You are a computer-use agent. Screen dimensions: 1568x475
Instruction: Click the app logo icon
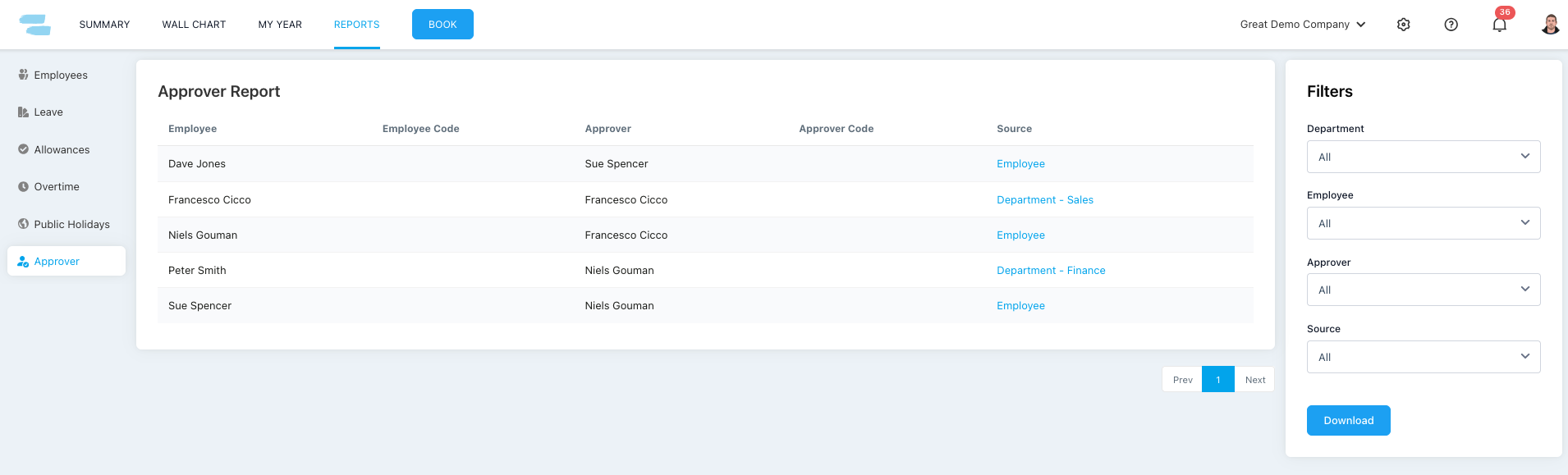tap(34, 25)
